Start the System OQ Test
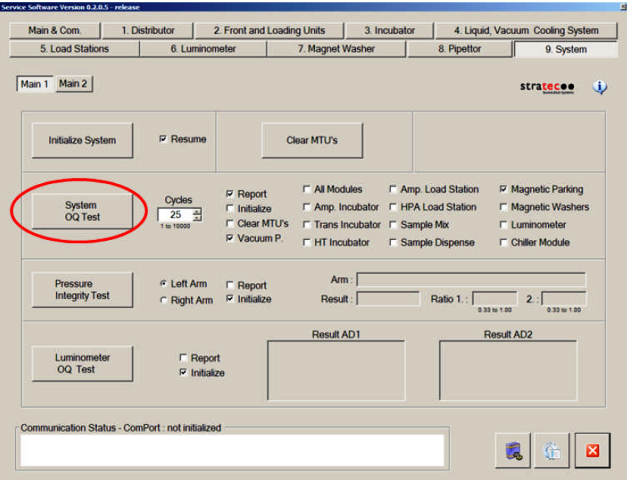This screenshot has height=480, width=627. coord(81,212)
